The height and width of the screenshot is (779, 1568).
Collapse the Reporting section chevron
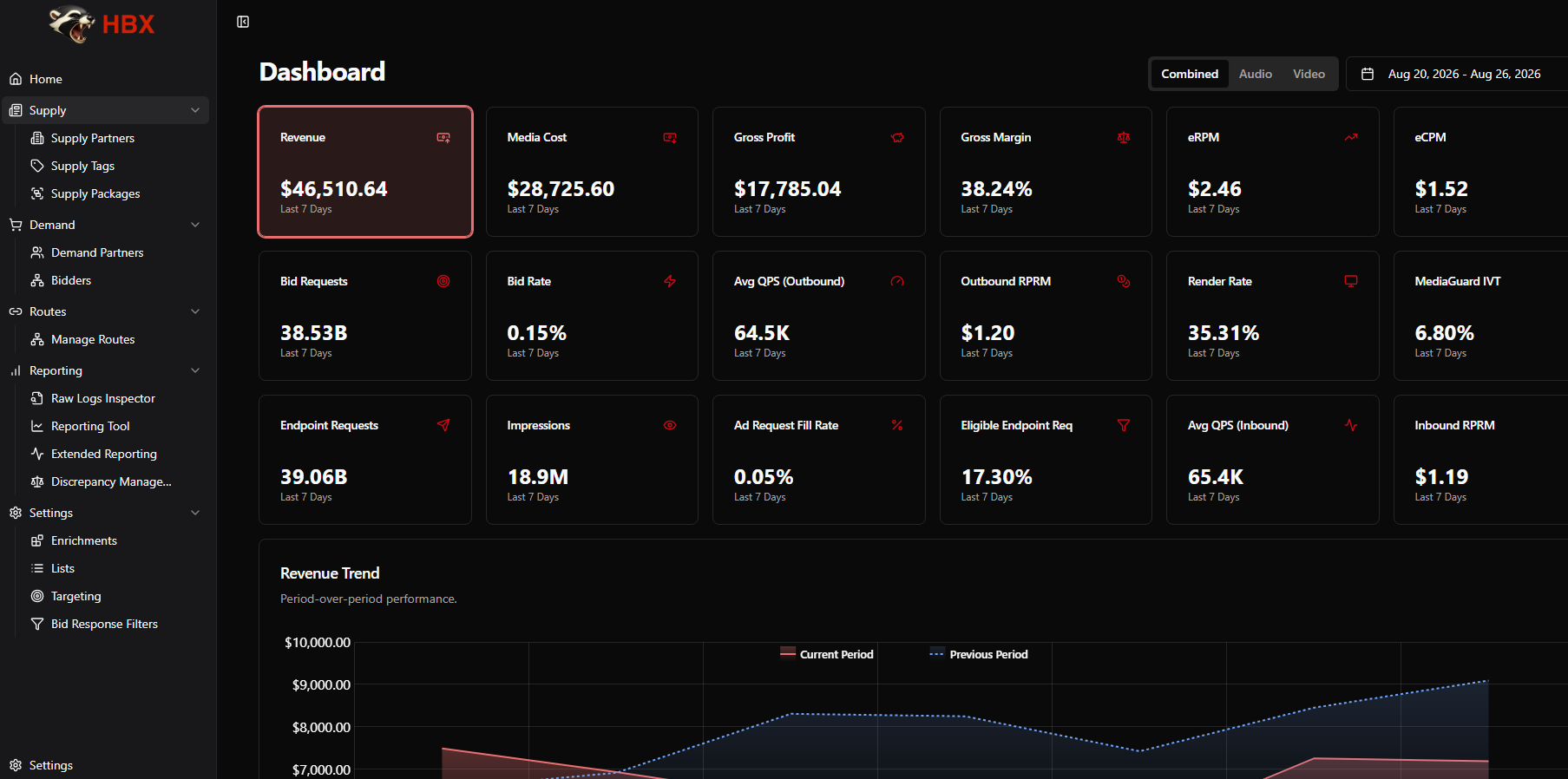(x=195, y=370)
